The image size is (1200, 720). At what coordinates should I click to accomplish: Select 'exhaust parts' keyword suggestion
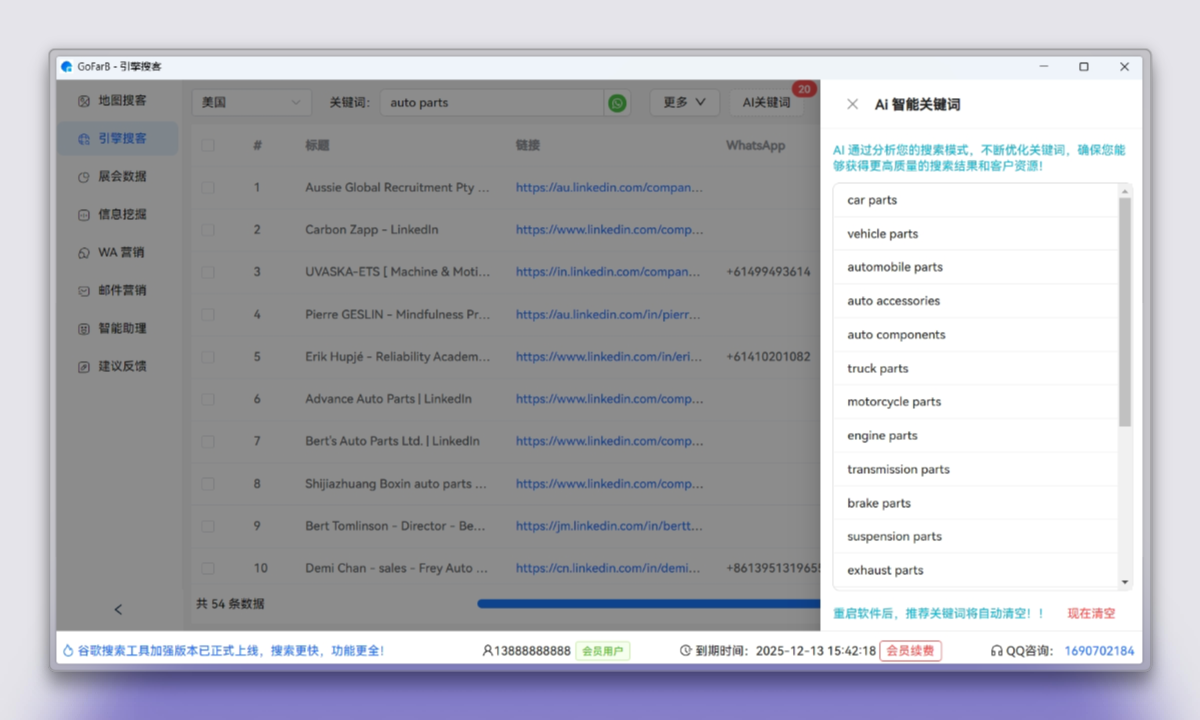pos(975,570)
